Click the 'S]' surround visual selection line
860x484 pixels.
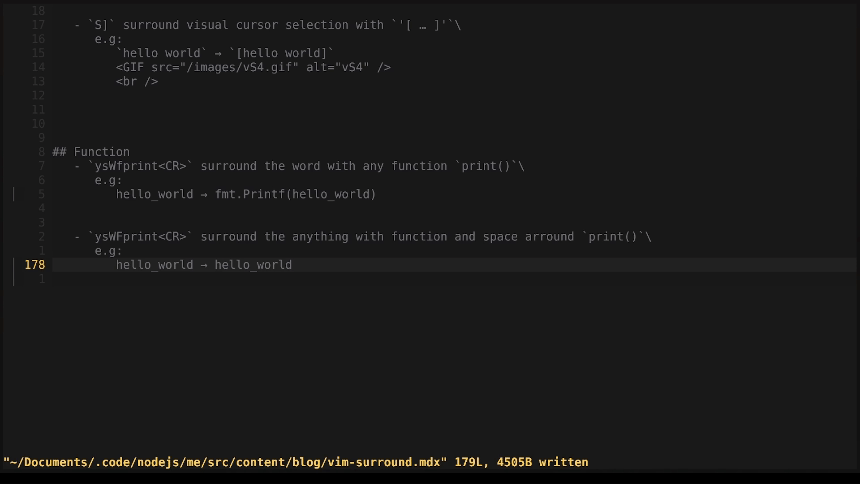tap(267, 25)
